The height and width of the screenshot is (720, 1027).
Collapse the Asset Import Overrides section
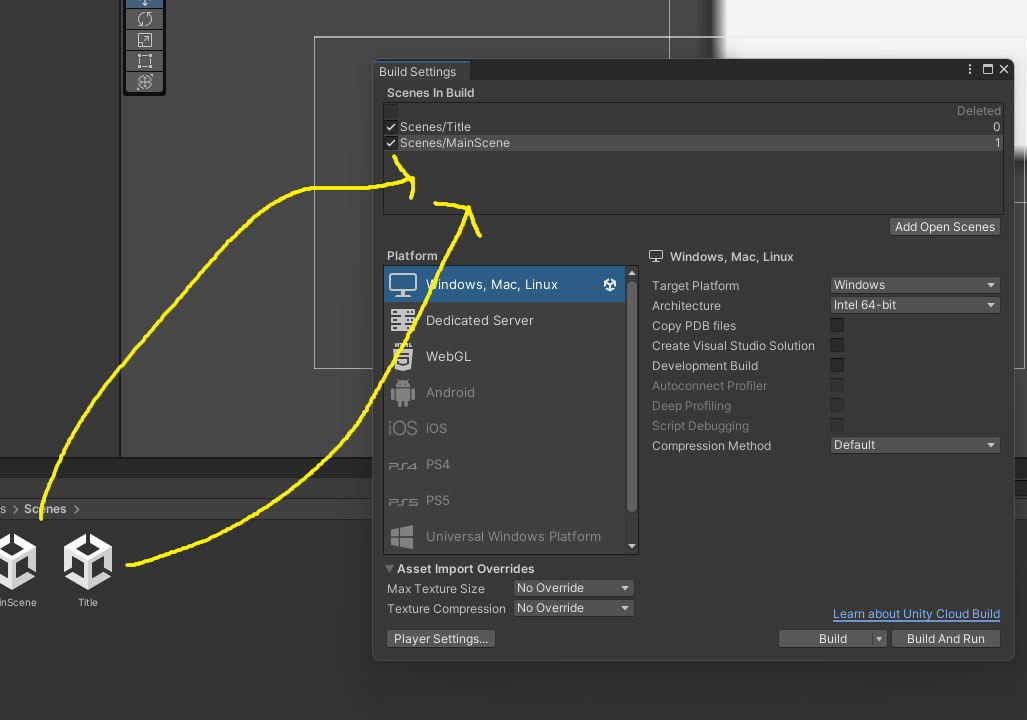coord(389,569)
